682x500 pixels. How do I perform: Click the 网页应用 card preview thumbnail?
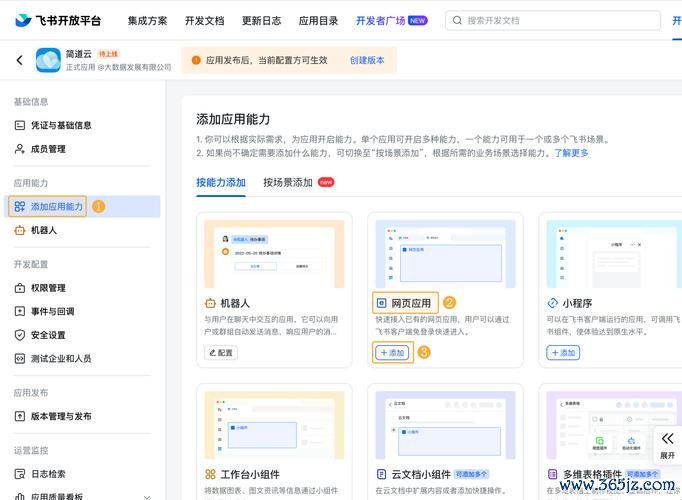pos(445,254)
